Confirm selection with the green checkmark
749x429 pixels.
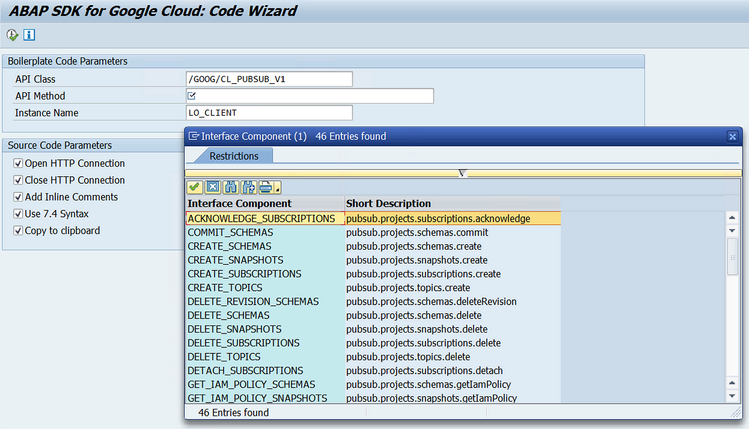(x=194, y=187)
